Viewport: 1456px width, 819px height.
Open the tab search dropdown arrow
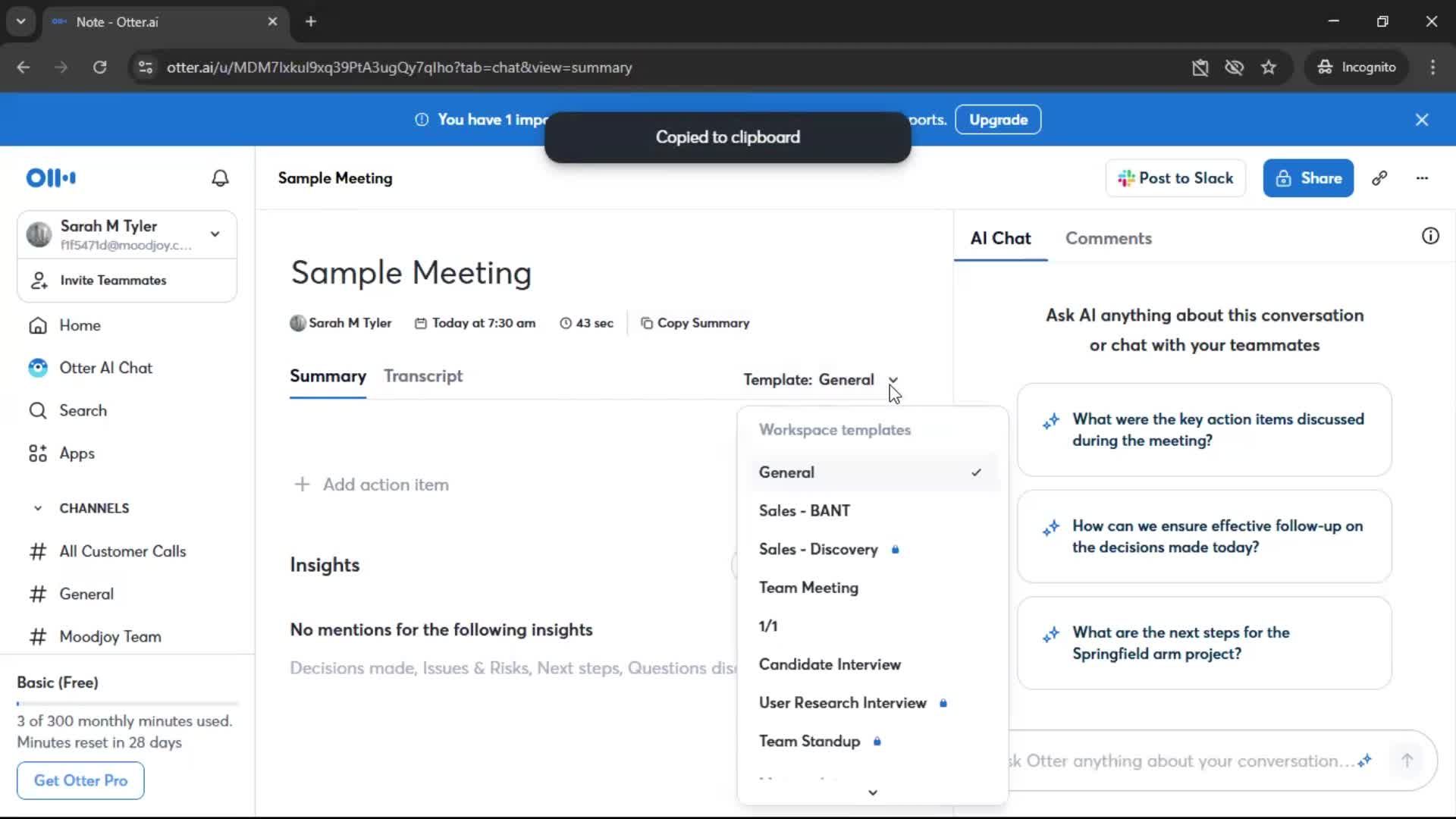pos(20,21)
